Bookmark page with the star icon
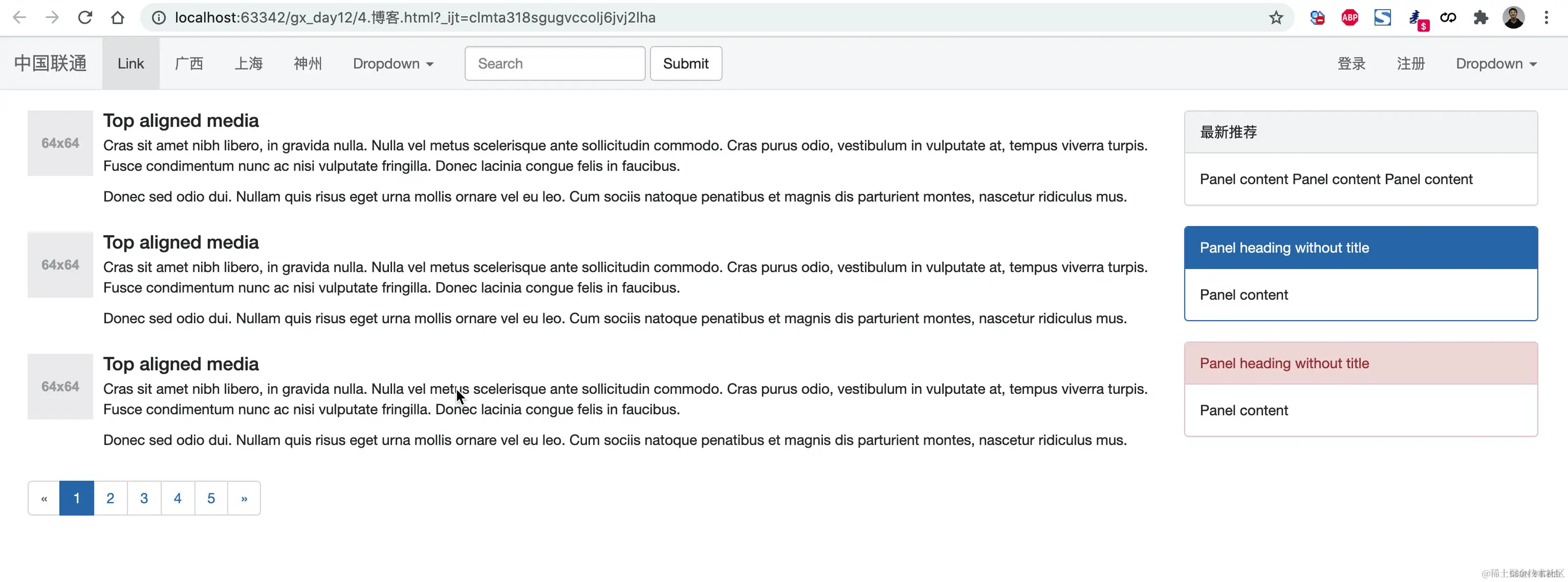 pyautogui.click(x=1276, y=18)
